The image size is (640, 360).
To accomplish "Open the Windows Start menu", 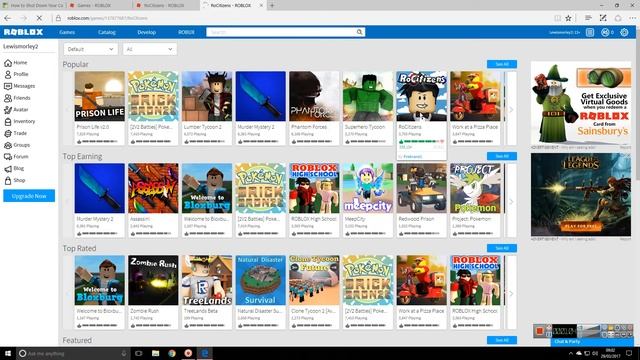I will [8, 353].
